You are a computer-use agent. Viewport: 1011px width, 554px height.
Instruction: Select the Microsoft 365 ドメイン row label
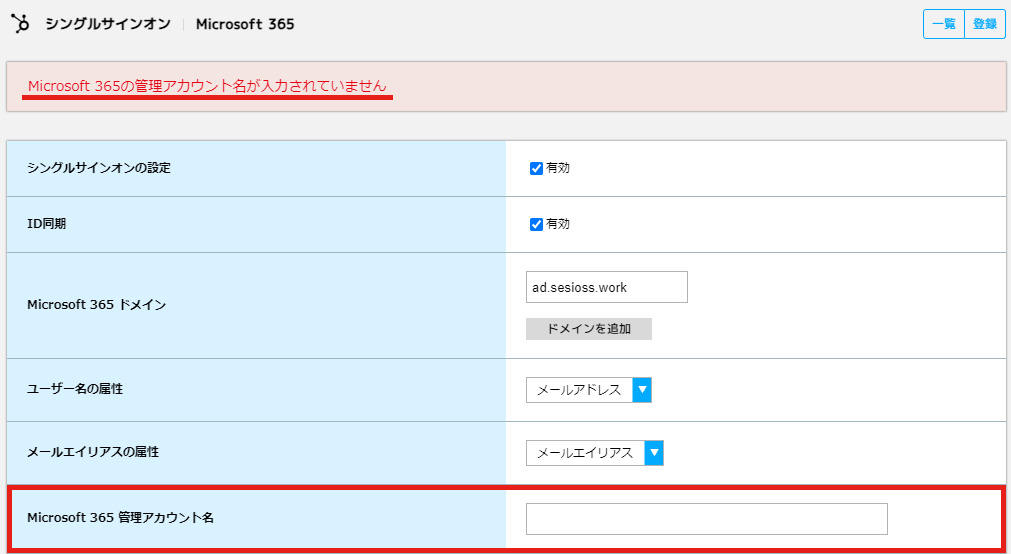97,305
